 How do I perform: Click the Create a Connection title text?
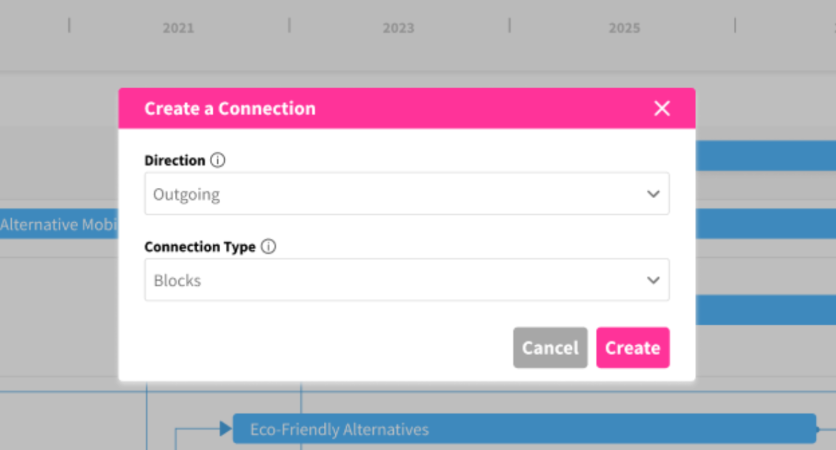(x=230, y=109)
